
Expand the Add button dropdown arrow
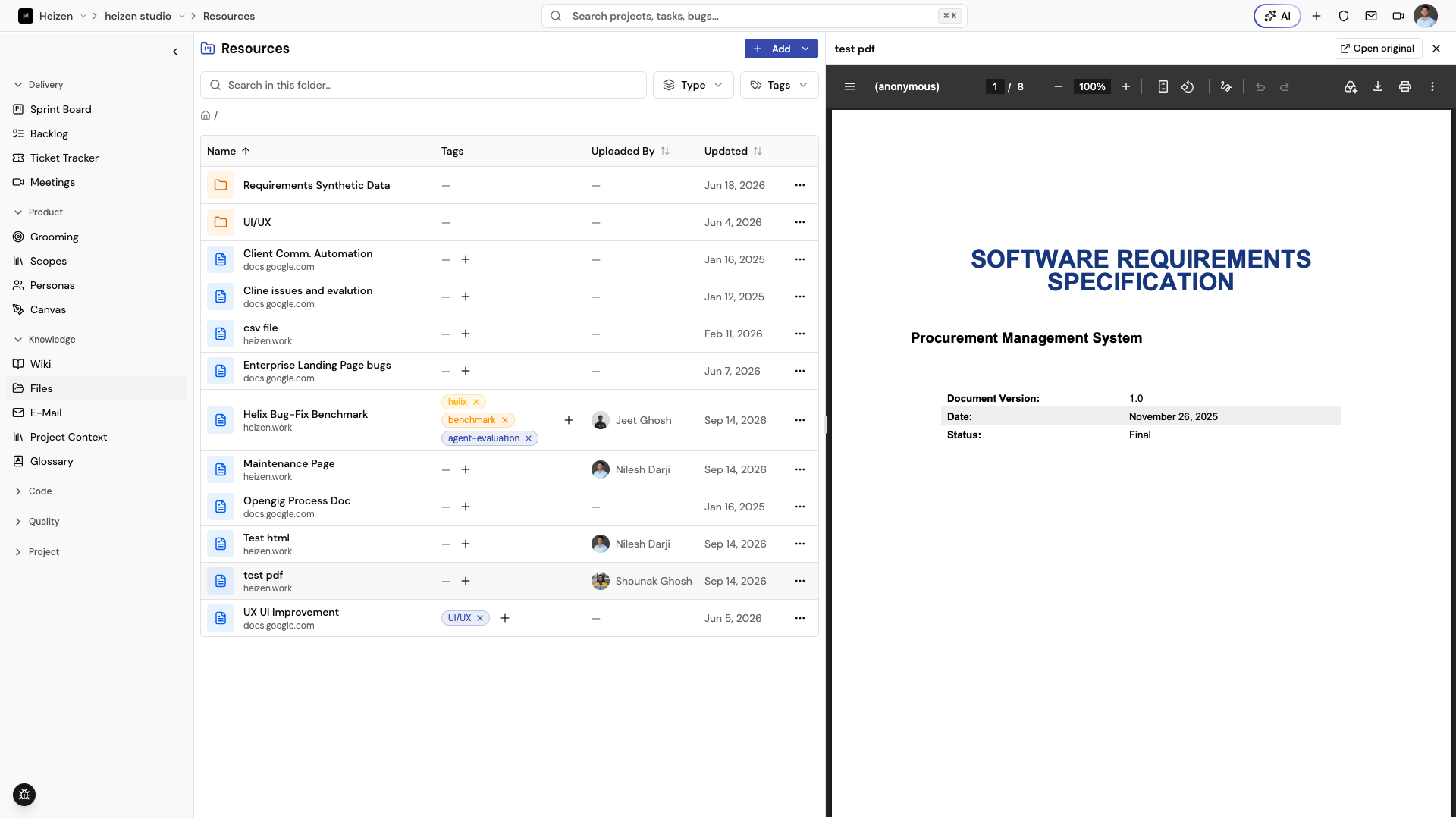click(x=805, y=49)
